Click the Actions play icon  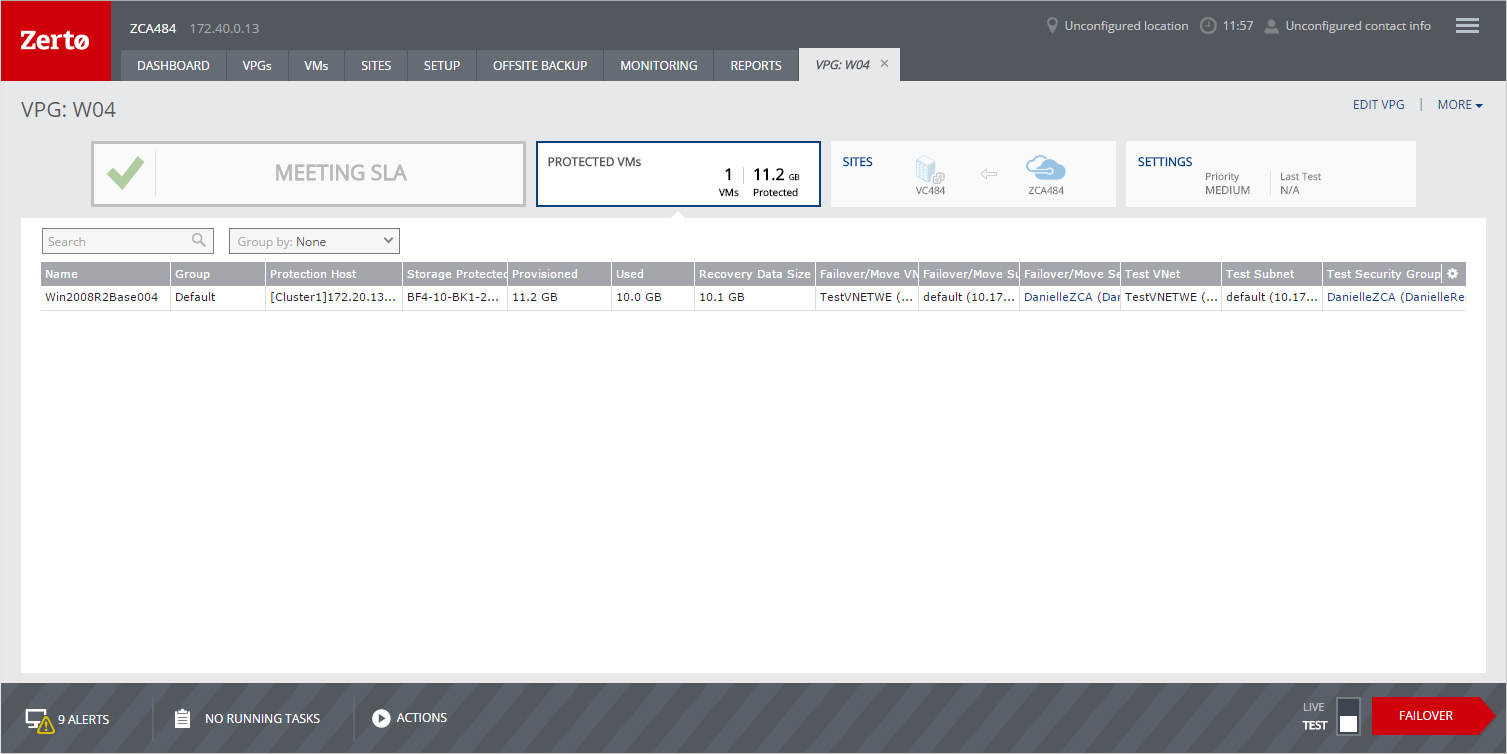pyautogui.click(x=381, y=718)
